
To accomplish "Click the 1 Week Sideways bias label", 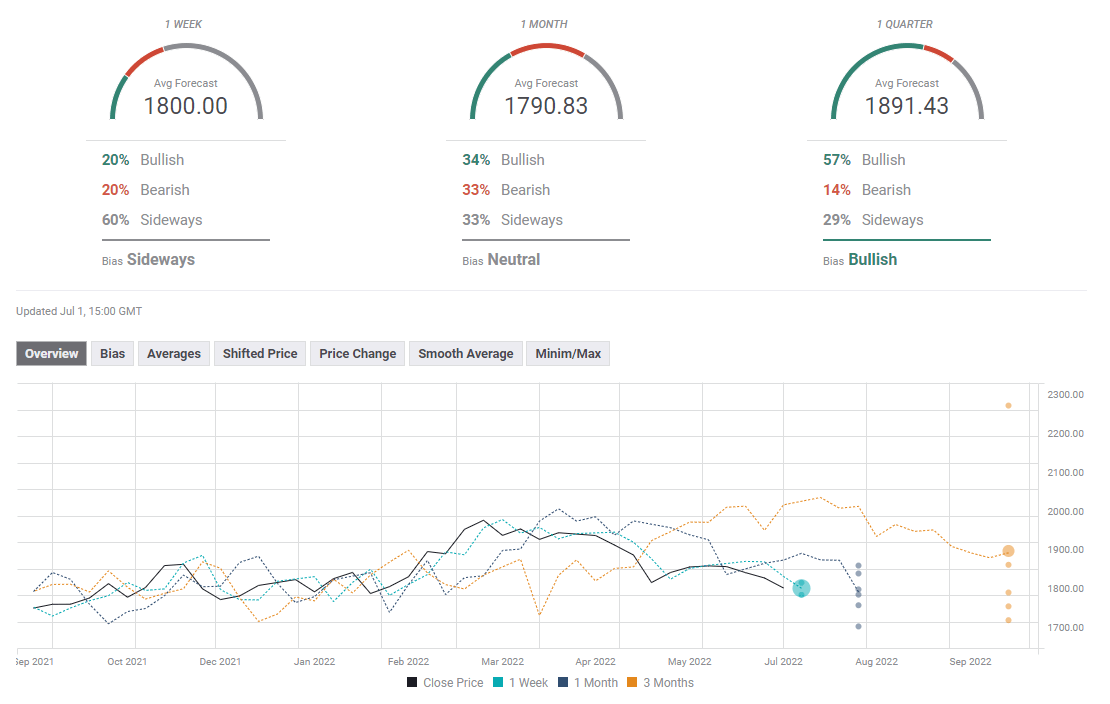I will point(160,260).
